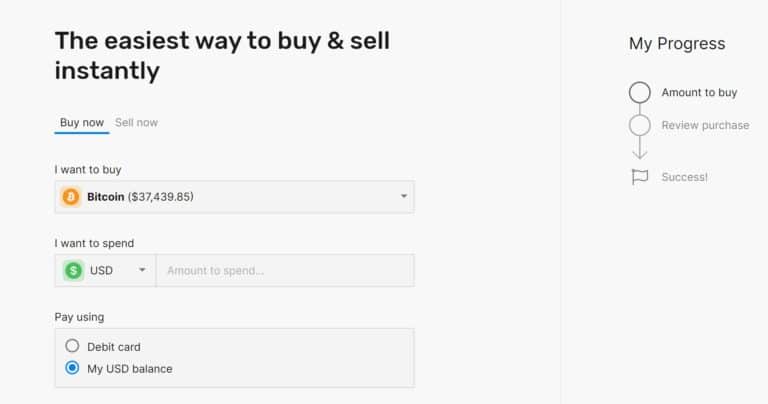Expand the USD currency selector arrow
This screenshot has height=404, width=768.
tap(142, 270)
